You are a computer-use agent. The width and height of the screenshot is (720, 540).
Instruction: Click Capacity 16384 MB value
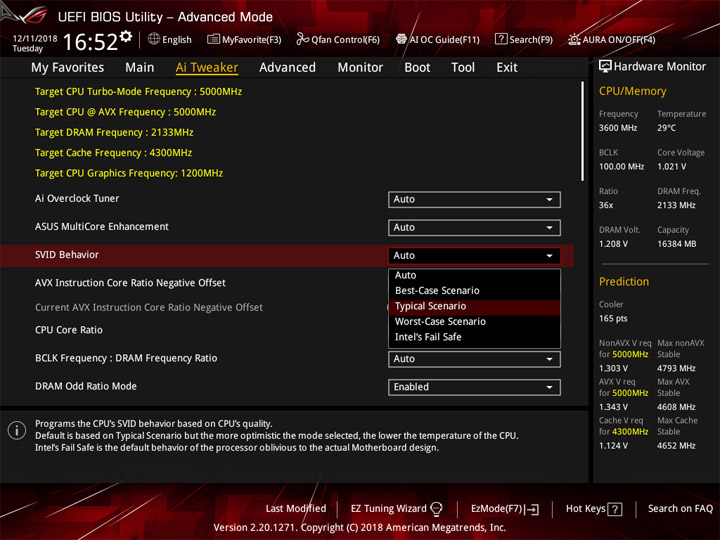[x=676, y=244]
